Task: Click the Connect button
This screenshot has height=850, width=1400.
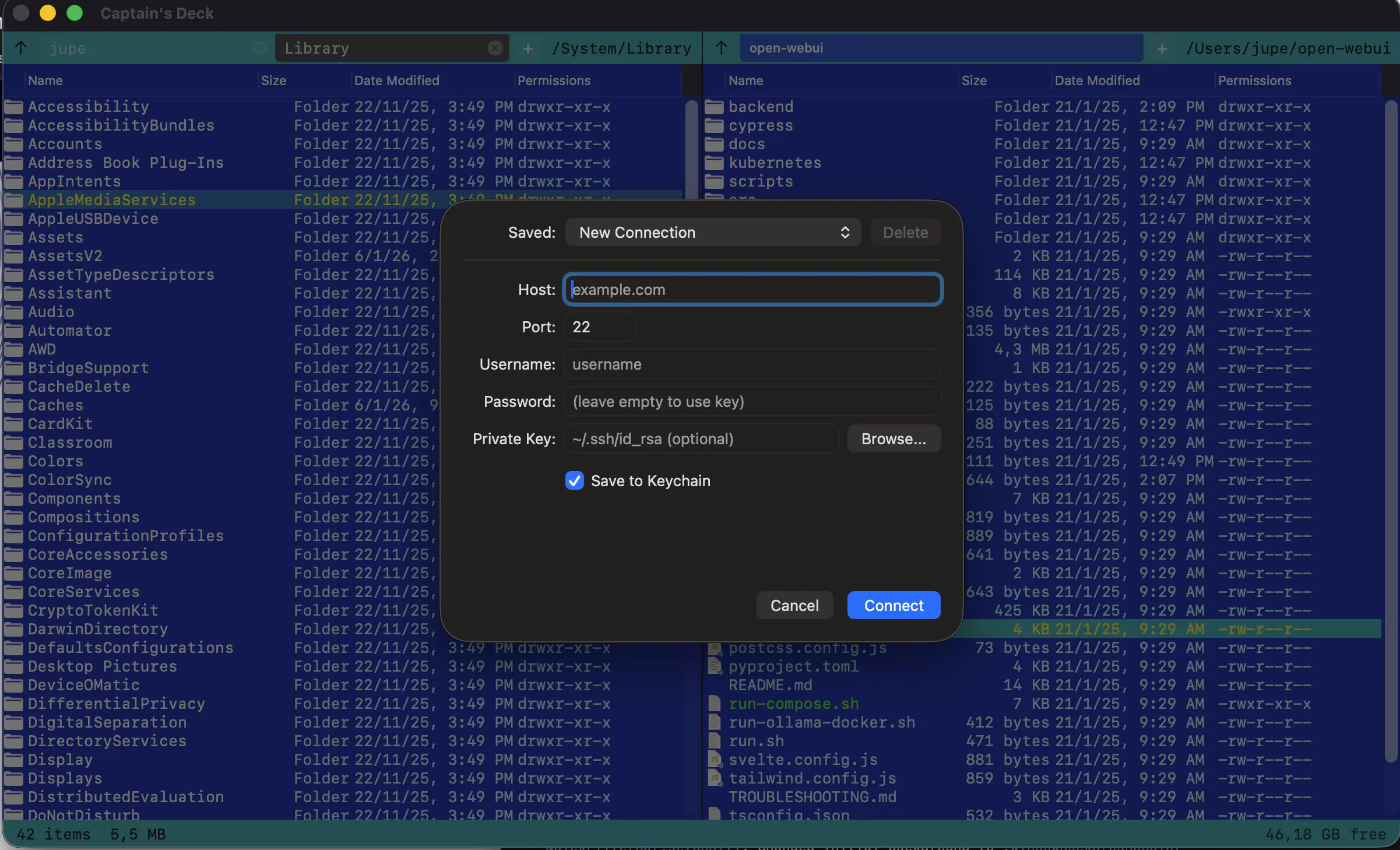Action: click(x=893, y=605)
